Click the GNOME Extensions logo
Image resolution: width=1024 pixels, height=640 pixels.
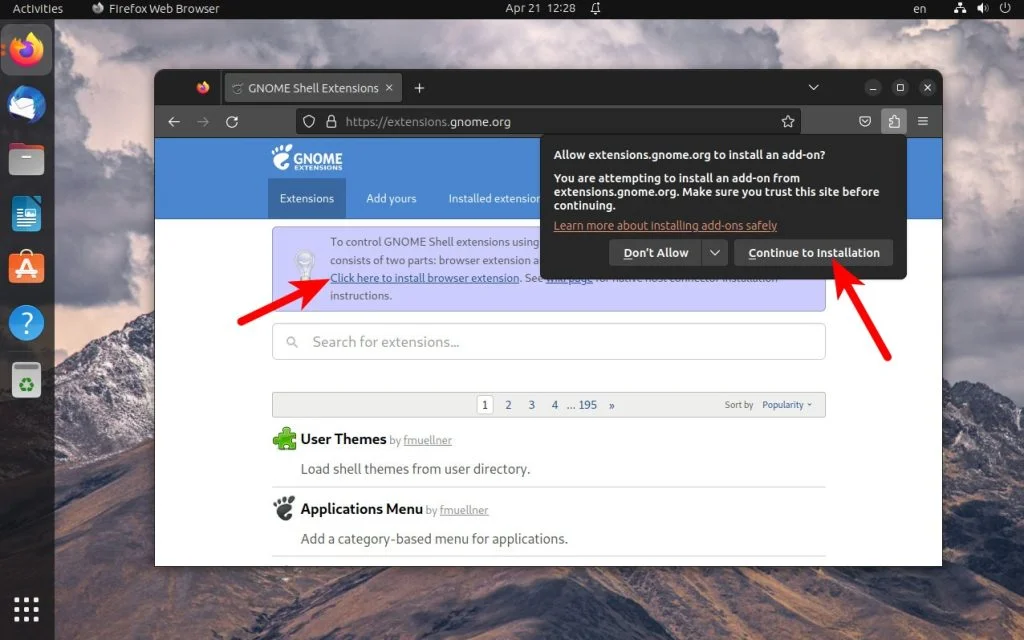point(305,158)
